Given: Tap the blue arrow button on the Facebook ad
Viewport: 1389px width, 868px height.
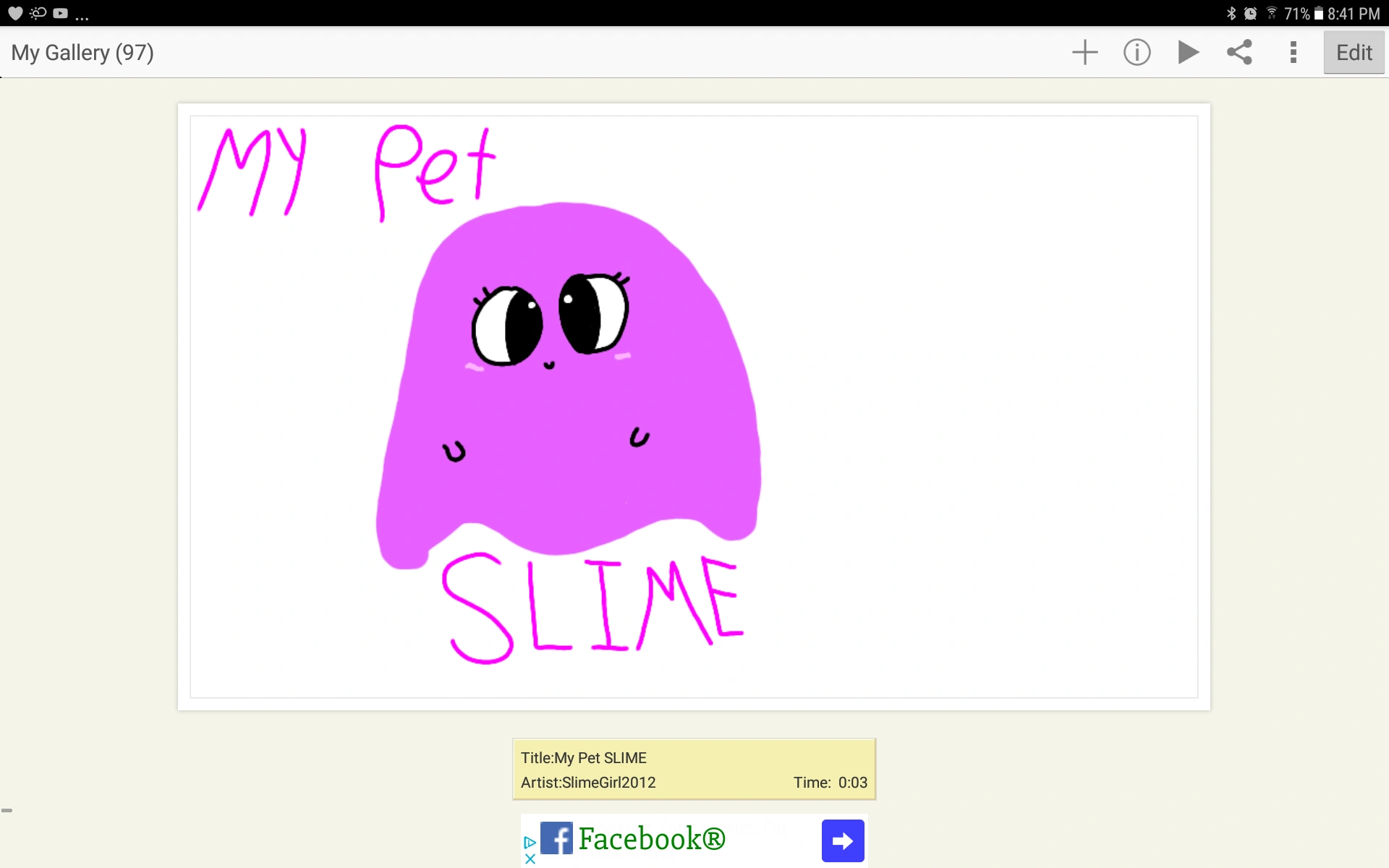Looking at the screenshot, I should tap(841, 841).
